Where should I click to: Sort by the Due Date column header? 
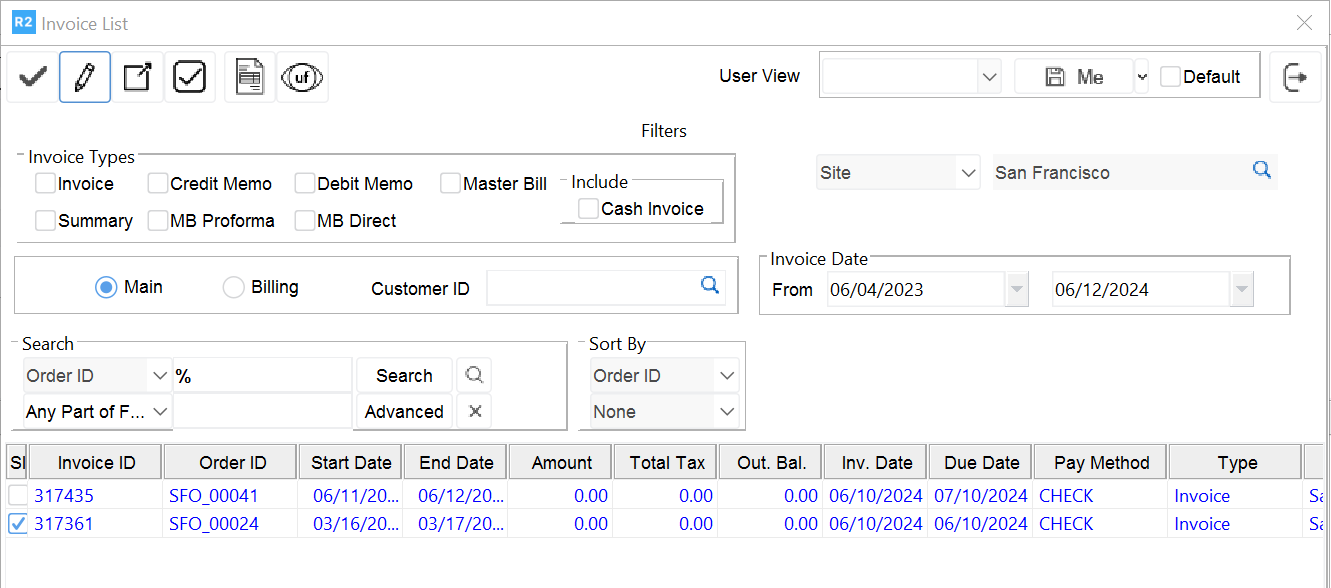tap(981, 463)
